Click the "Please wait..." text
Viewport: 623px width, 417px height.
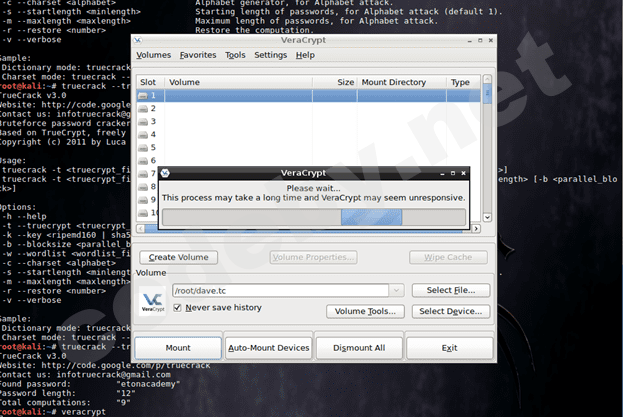pos(313,188)
